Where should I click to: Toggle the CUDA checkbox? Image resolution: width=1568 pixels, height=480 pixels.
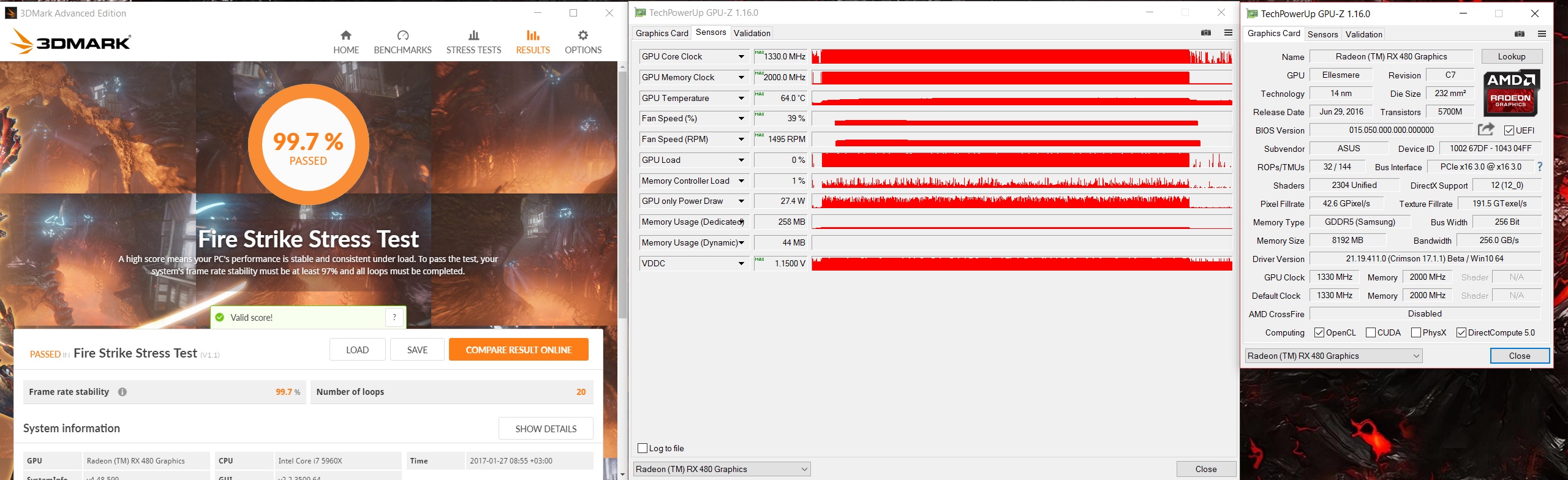click(1371, 332)
